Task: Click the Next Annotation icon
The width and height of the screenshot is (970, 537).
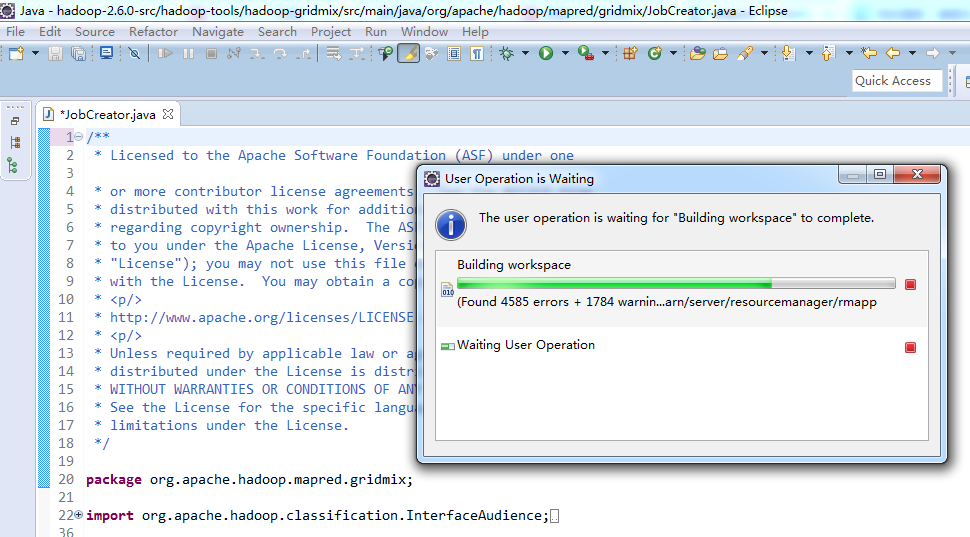Action: (x=788, y=54)
